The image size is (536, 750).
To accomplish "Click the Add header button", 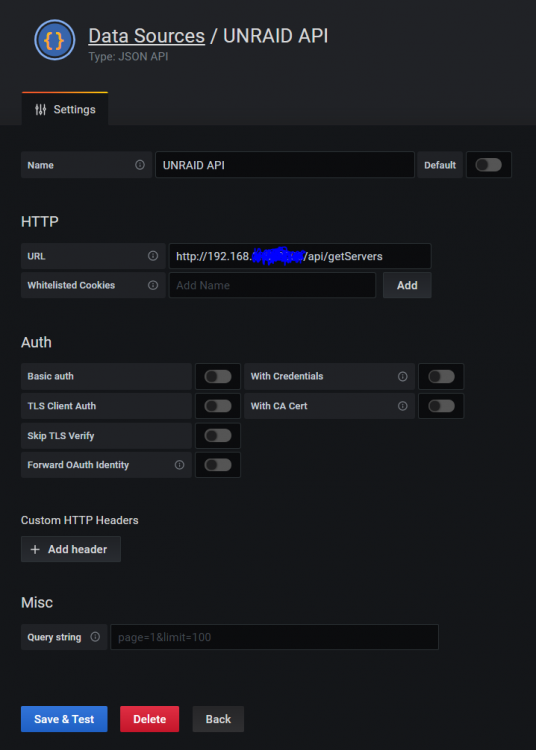I will pos(71,549).
